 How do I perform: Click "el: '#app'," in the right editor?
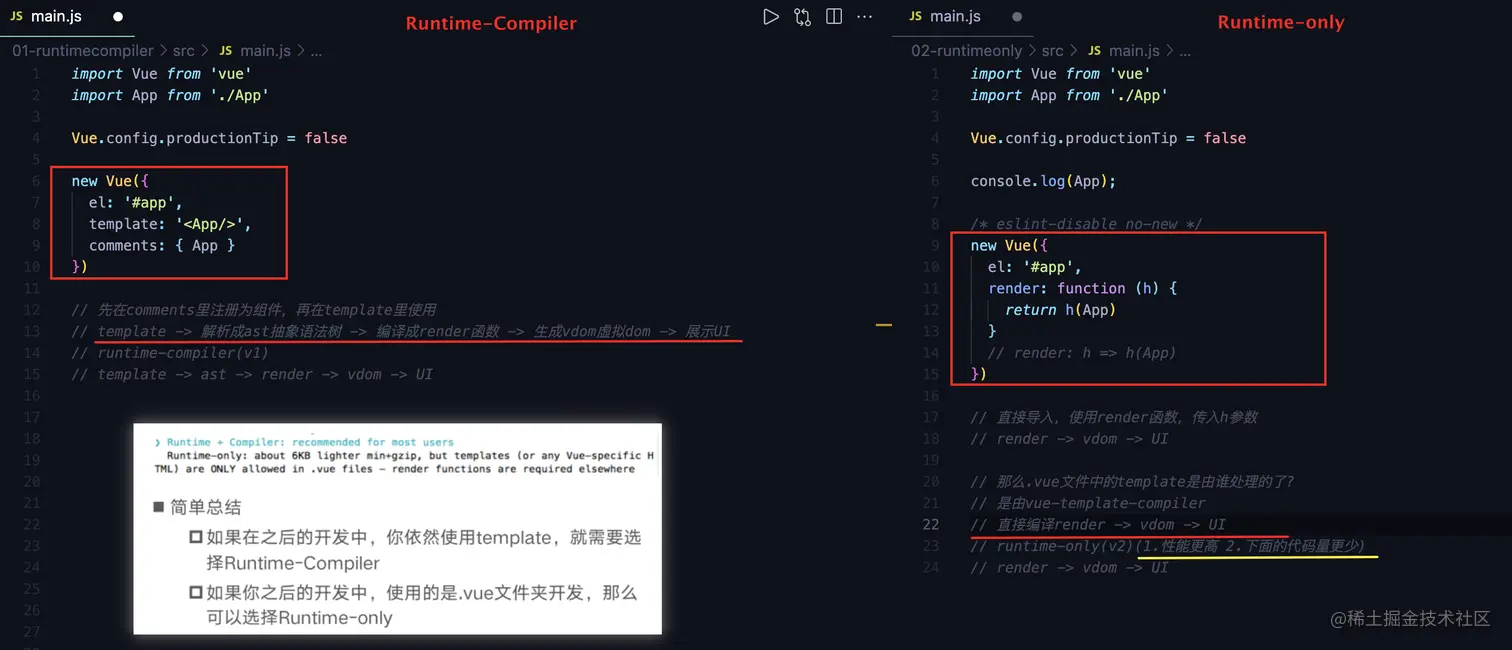[x=1035, y=267]
